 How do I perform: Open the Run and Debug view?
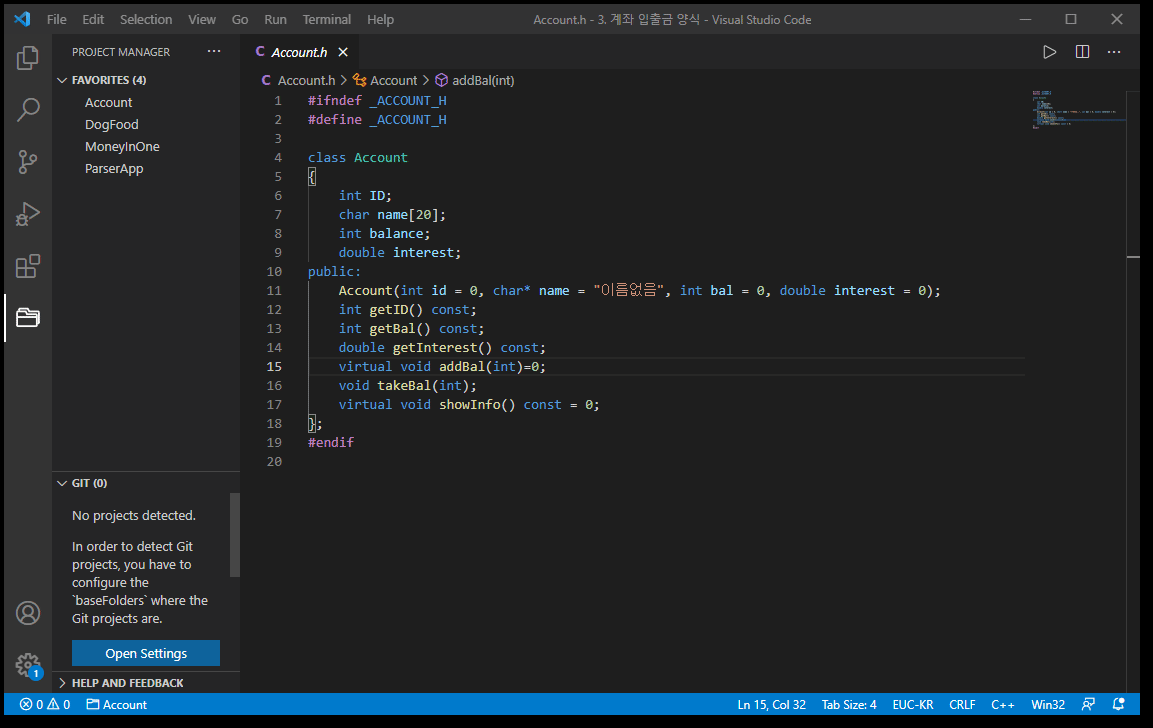pyautogui.click(x=28, y=214)
